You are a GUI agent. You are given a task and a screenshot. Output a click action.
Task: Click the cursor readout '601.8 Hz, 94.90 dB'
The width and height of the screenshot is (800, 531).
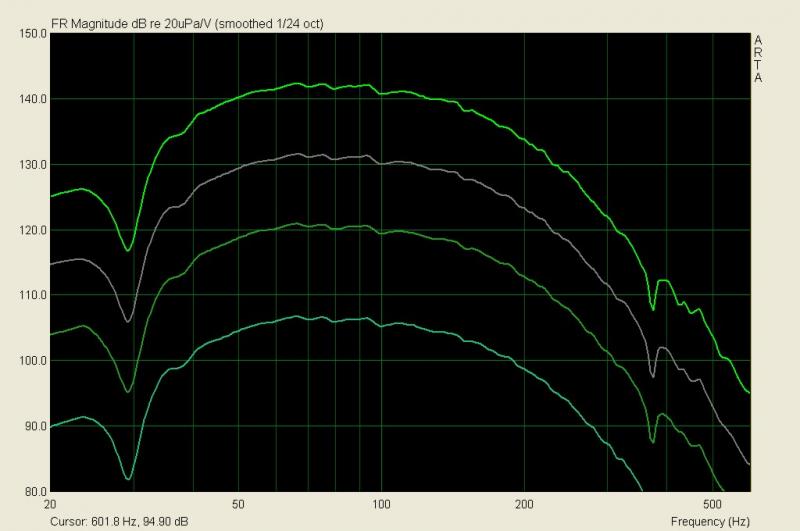pos(139,522)
